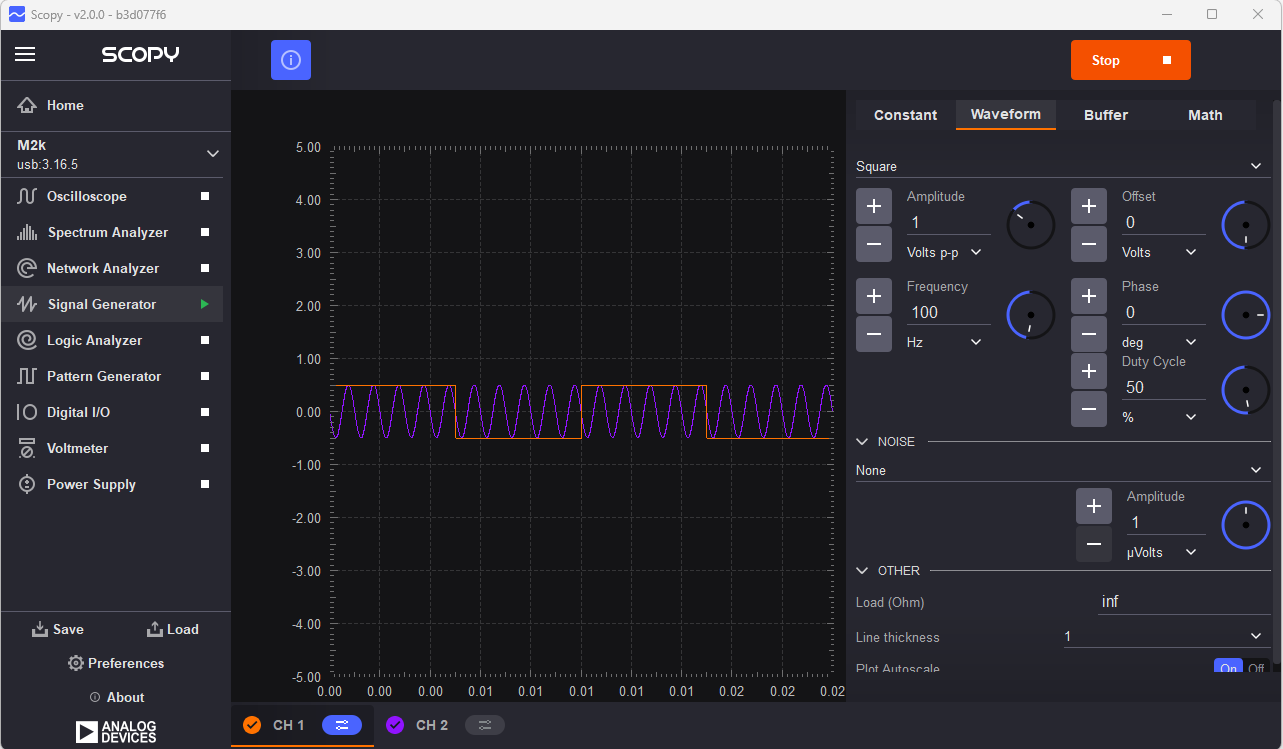Open CH 2 settings menu button
The image size is (1283, 749).
pos(485,725)
